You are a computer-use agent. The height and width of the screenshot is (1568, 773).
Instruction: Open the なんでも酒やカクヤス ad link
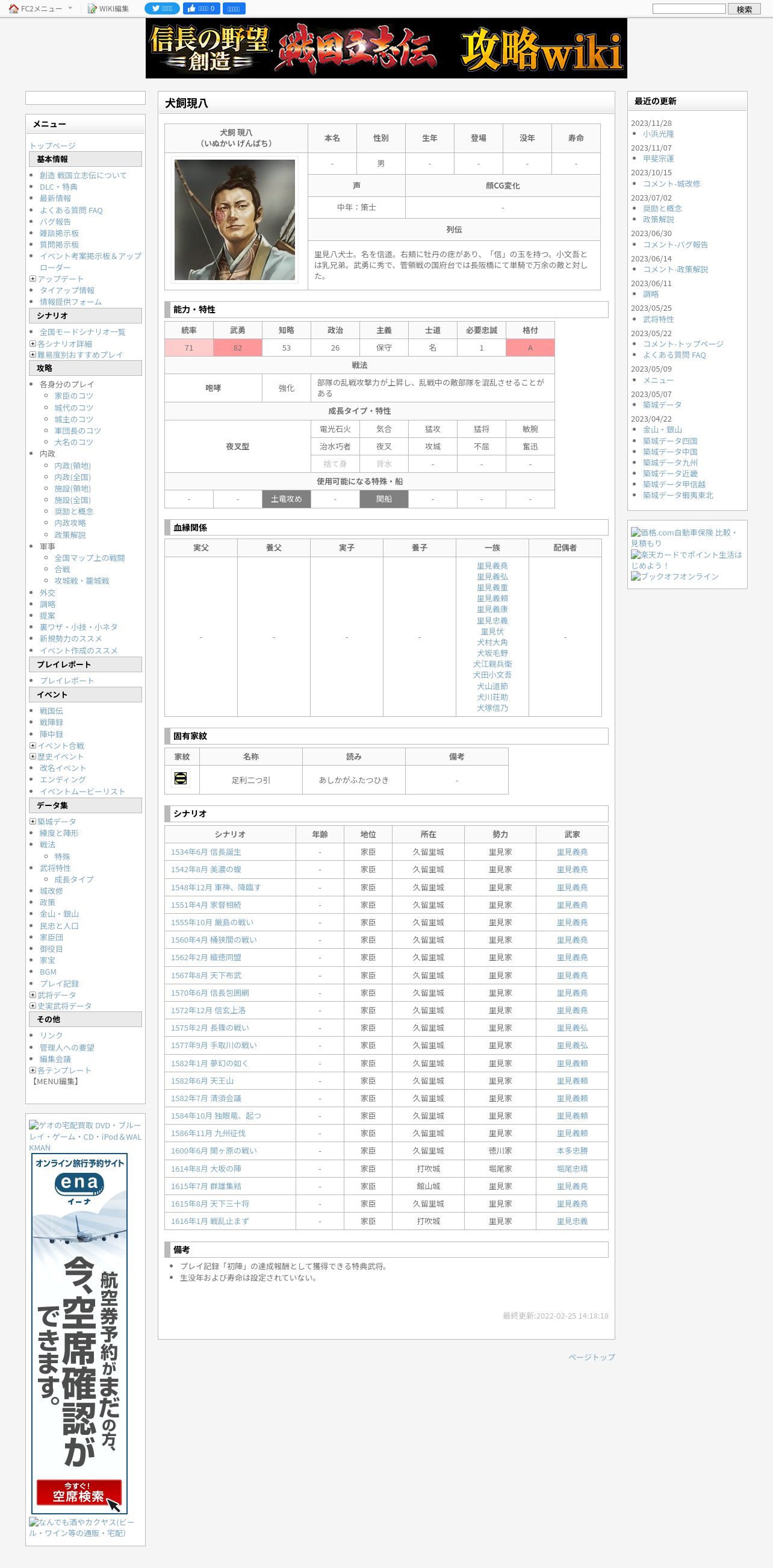click(x=81, y=1527)
